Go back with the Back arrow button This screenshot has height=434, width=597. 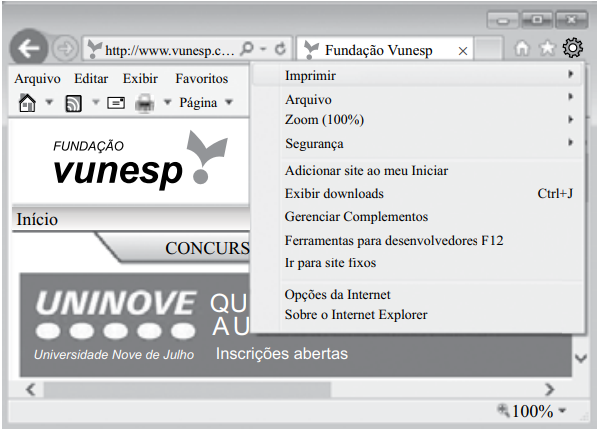tap(29, 48)
